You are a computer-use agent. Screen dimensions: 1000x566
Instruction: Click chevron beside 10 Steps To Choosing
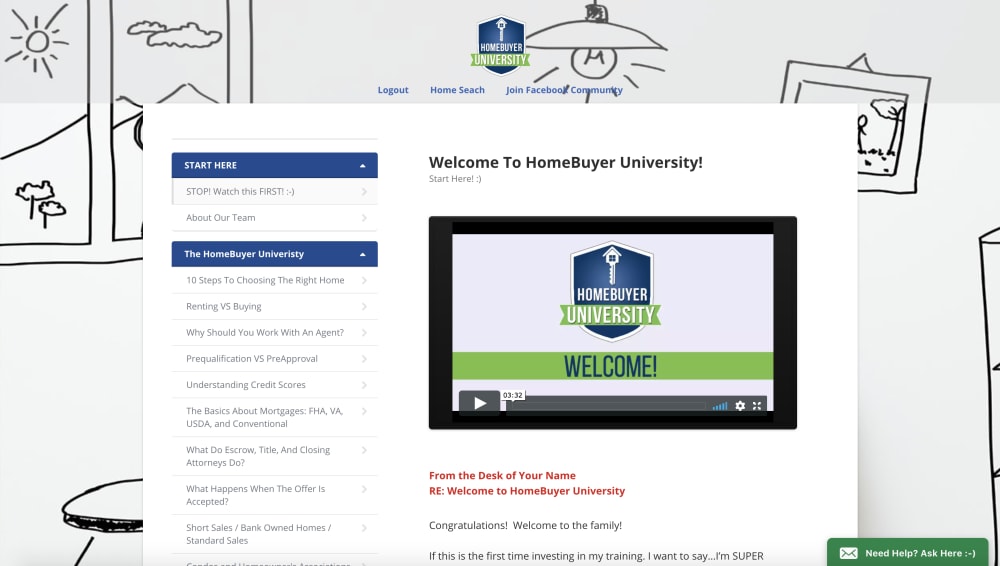coord(364,280)
